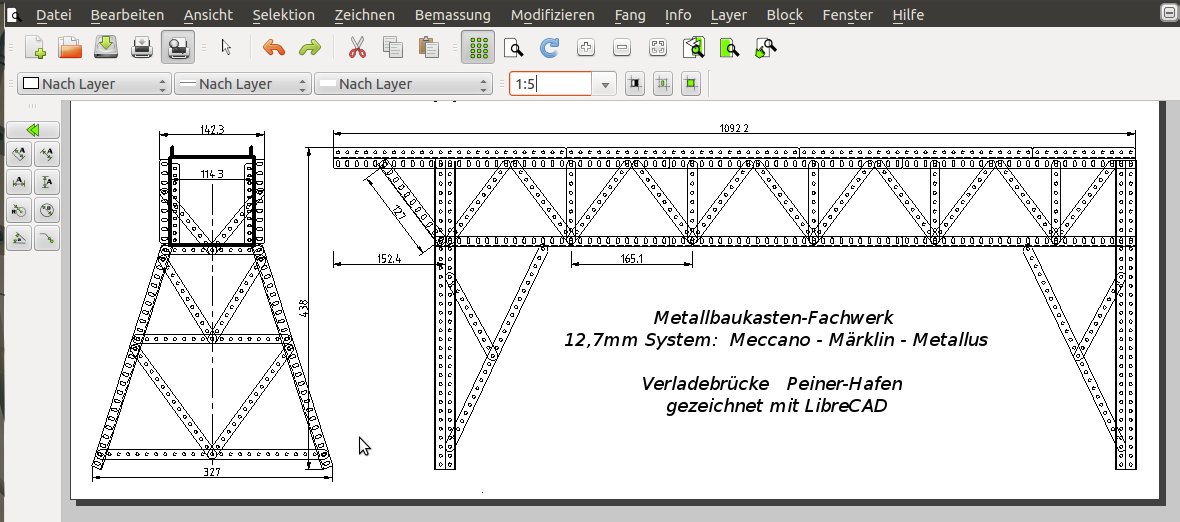Click the '142.3' dimension text
Screen dimensions: 1180x522
pyautogui.click(x=212, y=129)
